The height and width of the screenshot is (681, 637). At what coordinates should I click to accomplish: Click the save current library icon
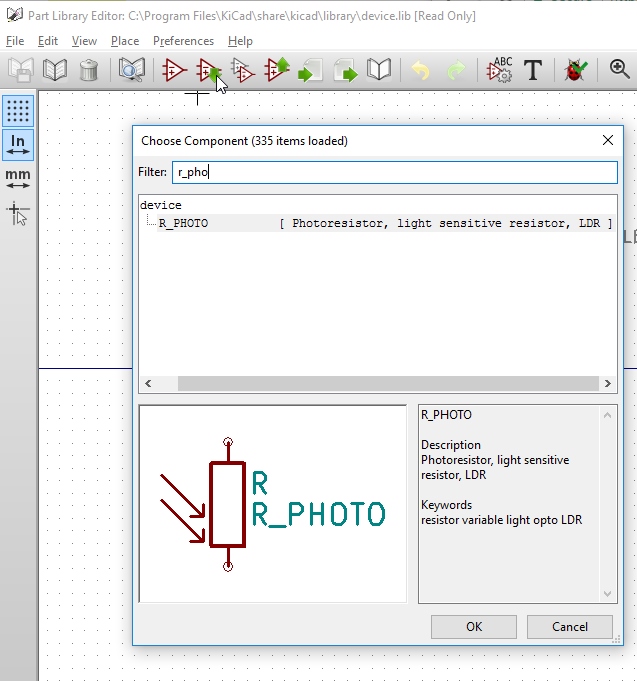tap(20, 70)
